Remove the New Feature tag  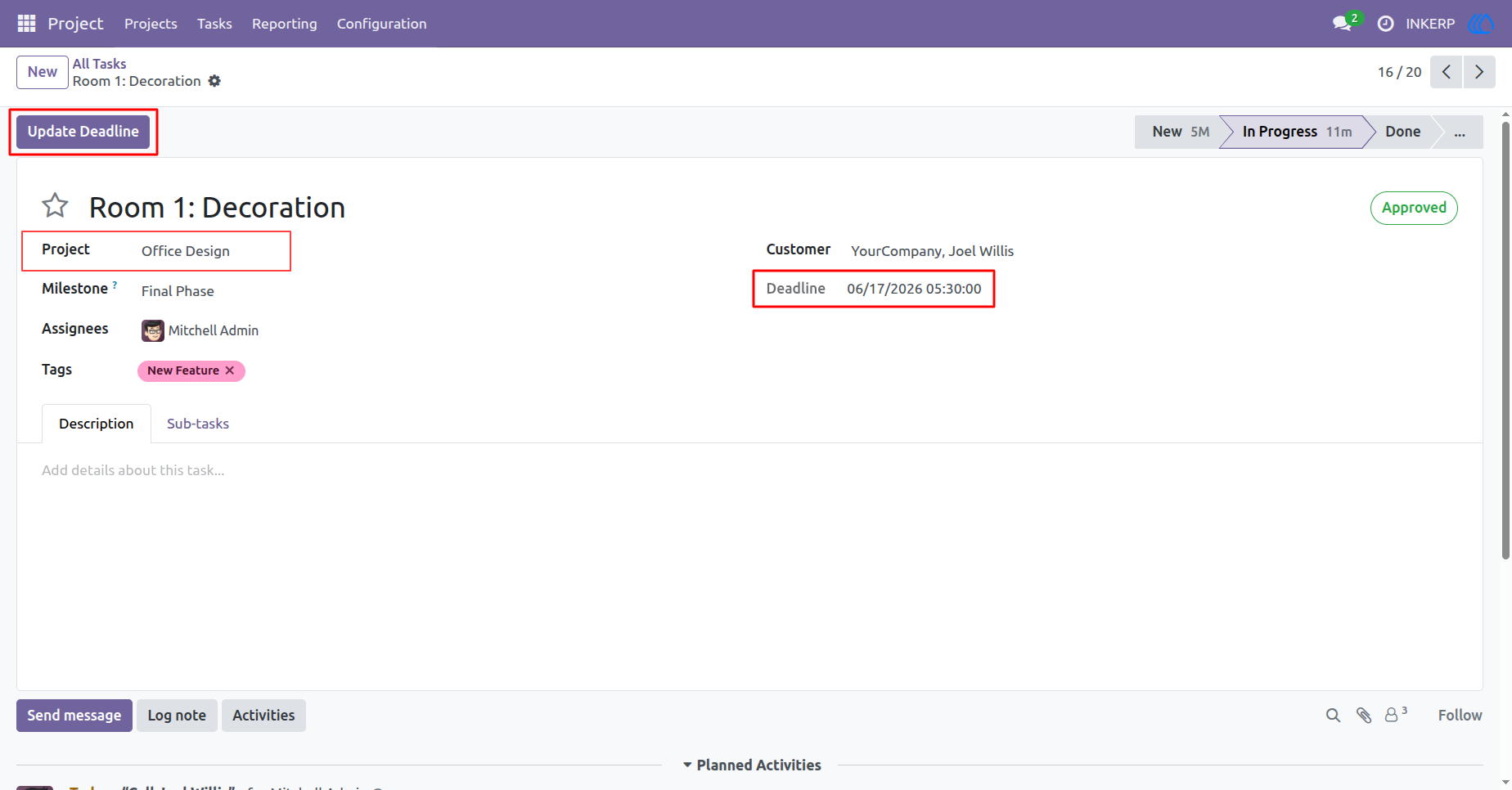(230, 370)
